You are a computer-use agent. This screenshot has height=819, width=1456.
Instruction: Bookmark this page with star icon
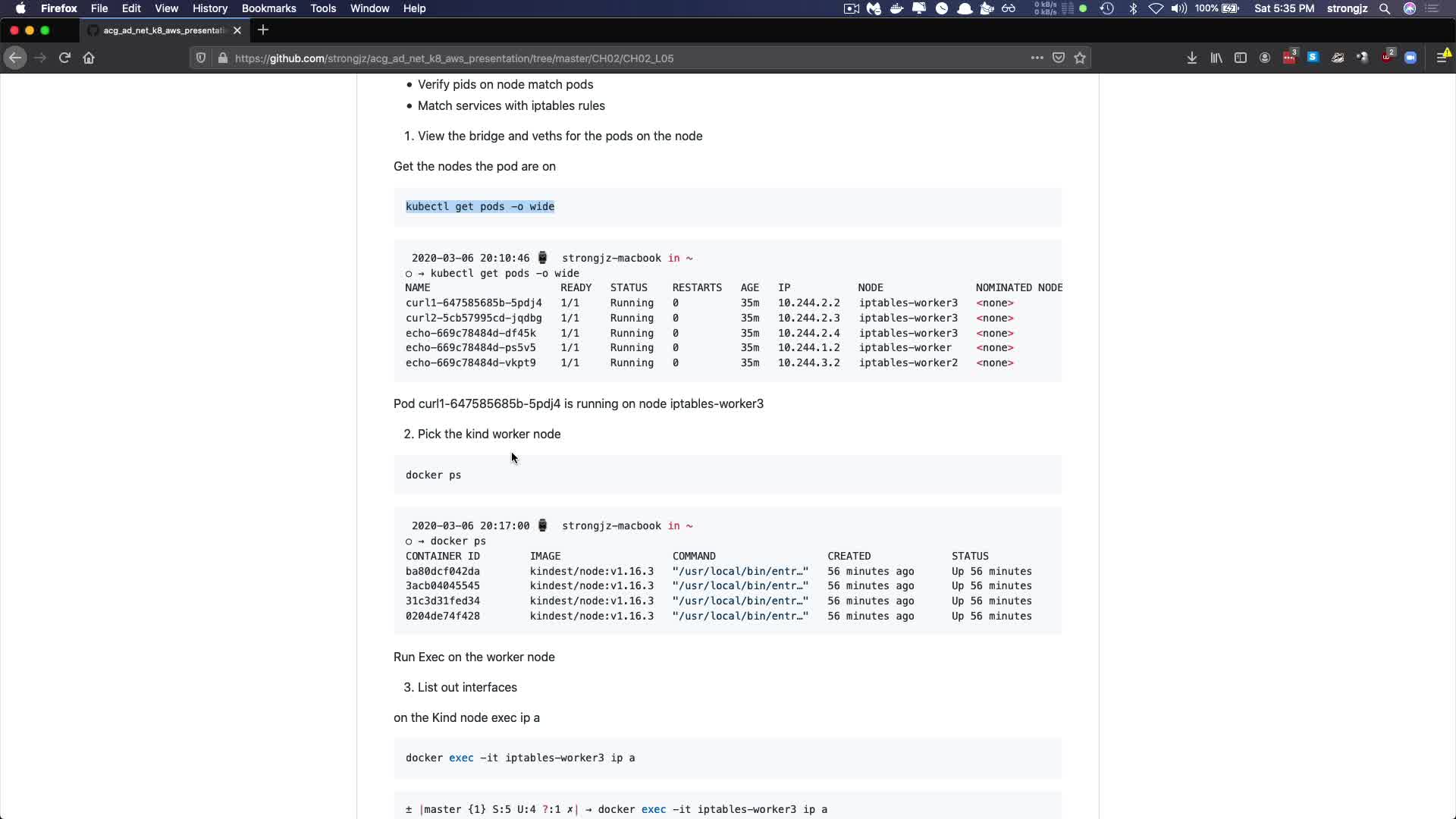[x=1080, y=58]
